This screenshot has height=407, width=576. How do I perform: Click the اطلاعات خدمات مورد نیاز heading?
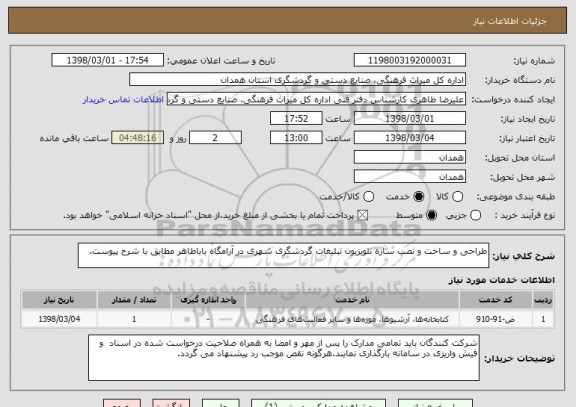[501, 280]
